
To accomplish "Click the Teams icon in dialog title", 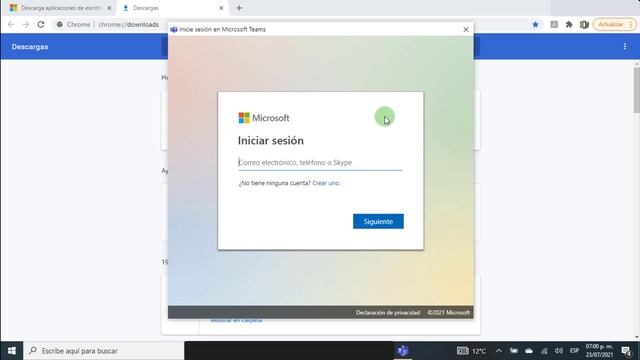I will [174, 29].
